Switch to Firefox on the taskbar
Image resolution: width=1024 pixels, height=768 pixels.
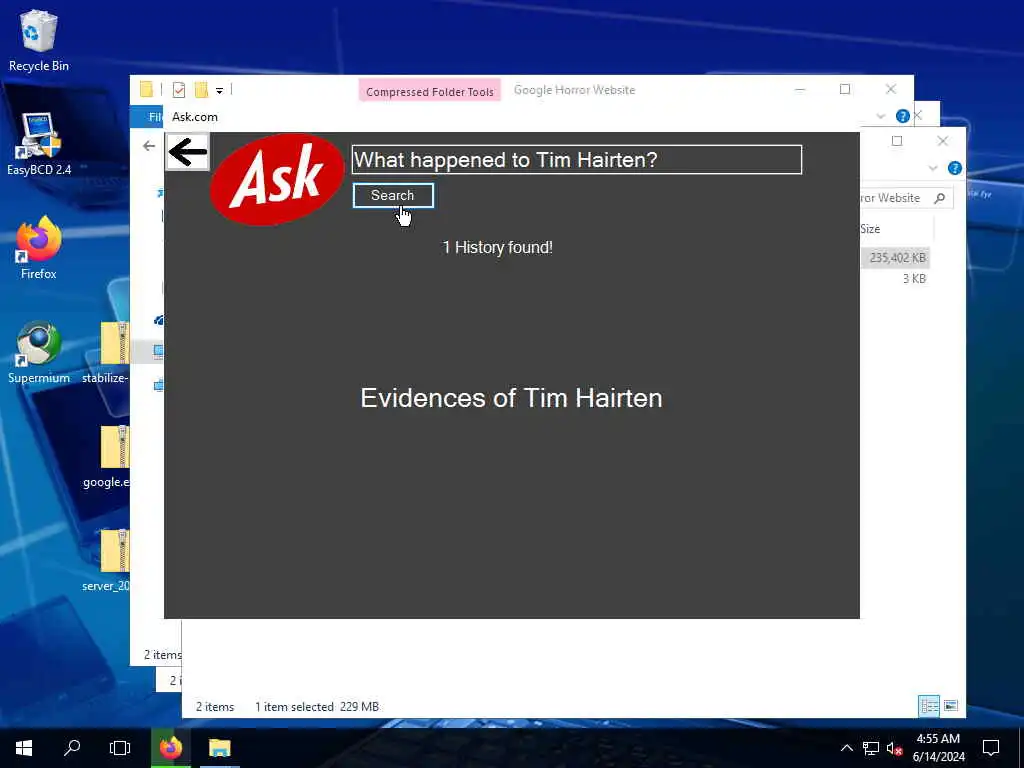[171, 748]
